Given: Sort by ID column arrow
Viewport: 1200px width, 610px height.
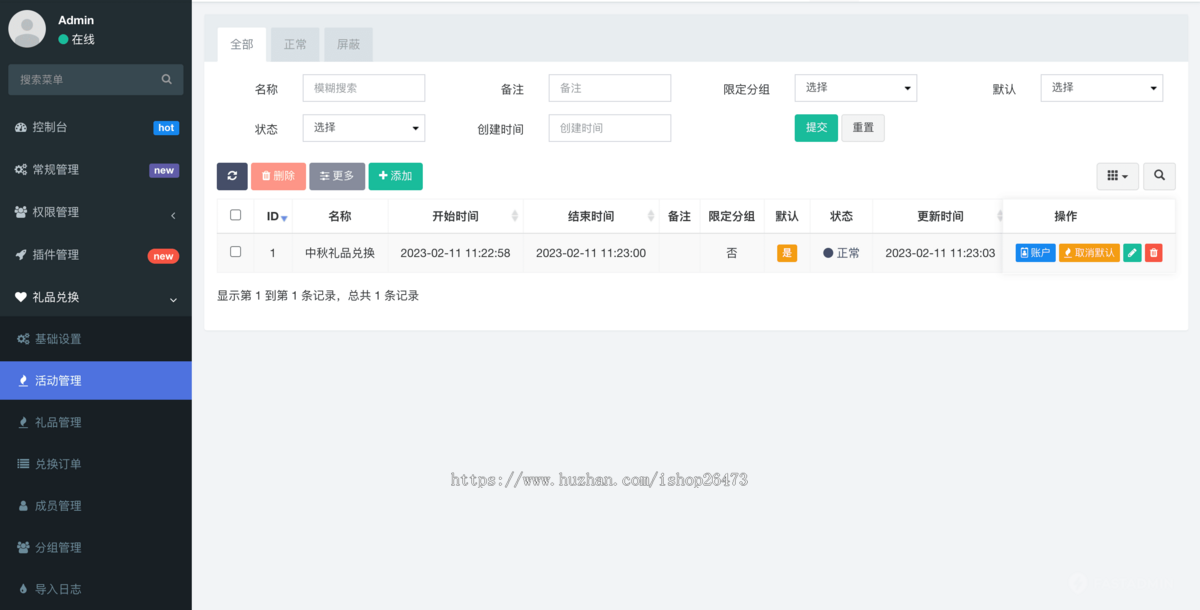Looking at the screenshot, I should pos(284,218).
